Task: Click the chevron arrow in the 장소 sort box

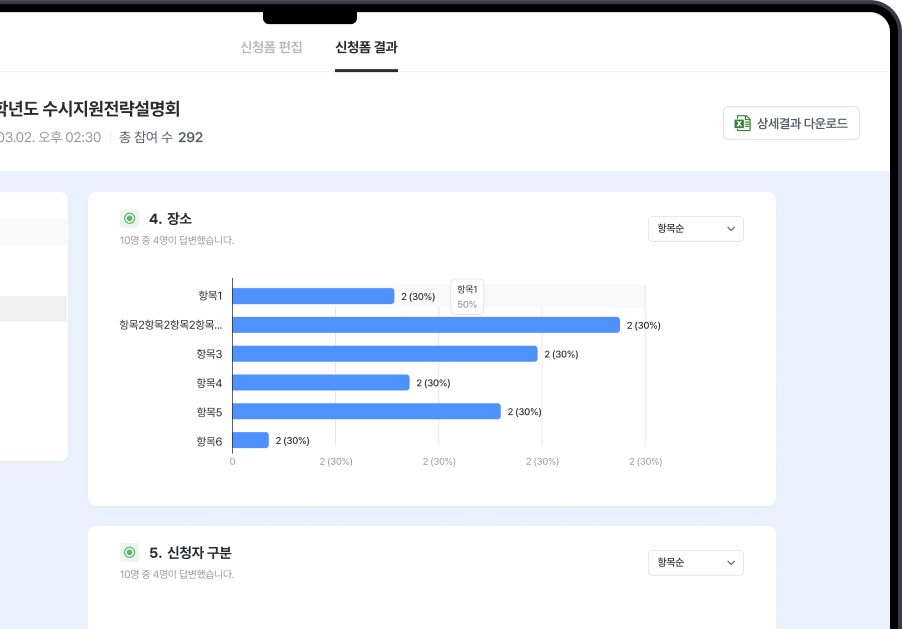Action: click(x=731, y=230)
